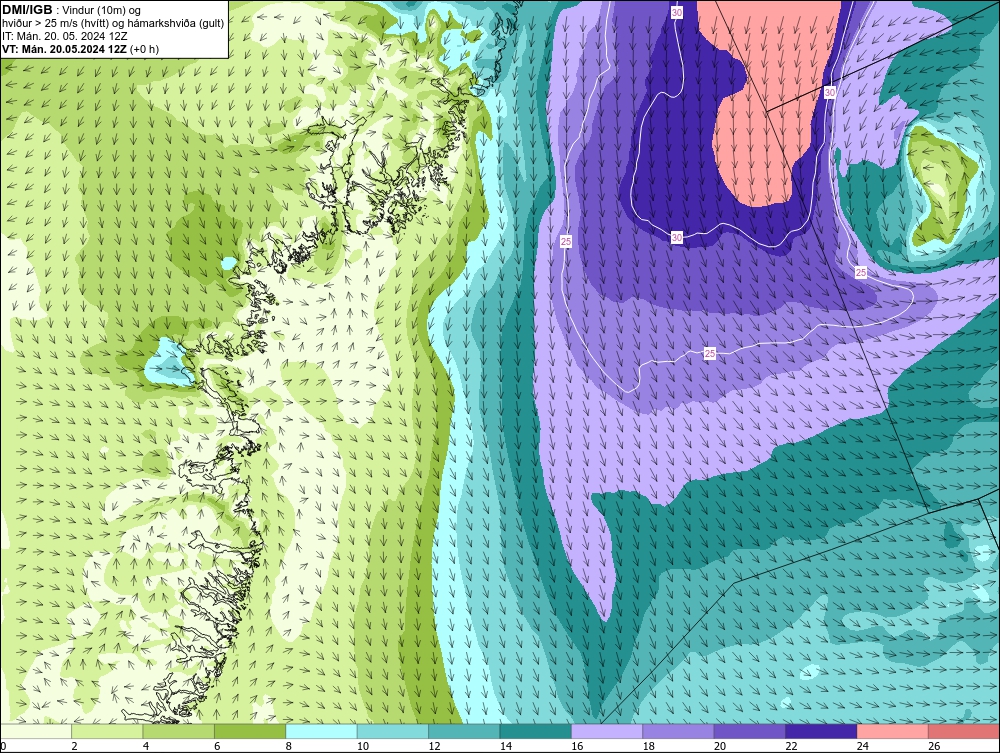
Task: Click the "24" tick label on the color bar
Action: [x=863, y=746]
